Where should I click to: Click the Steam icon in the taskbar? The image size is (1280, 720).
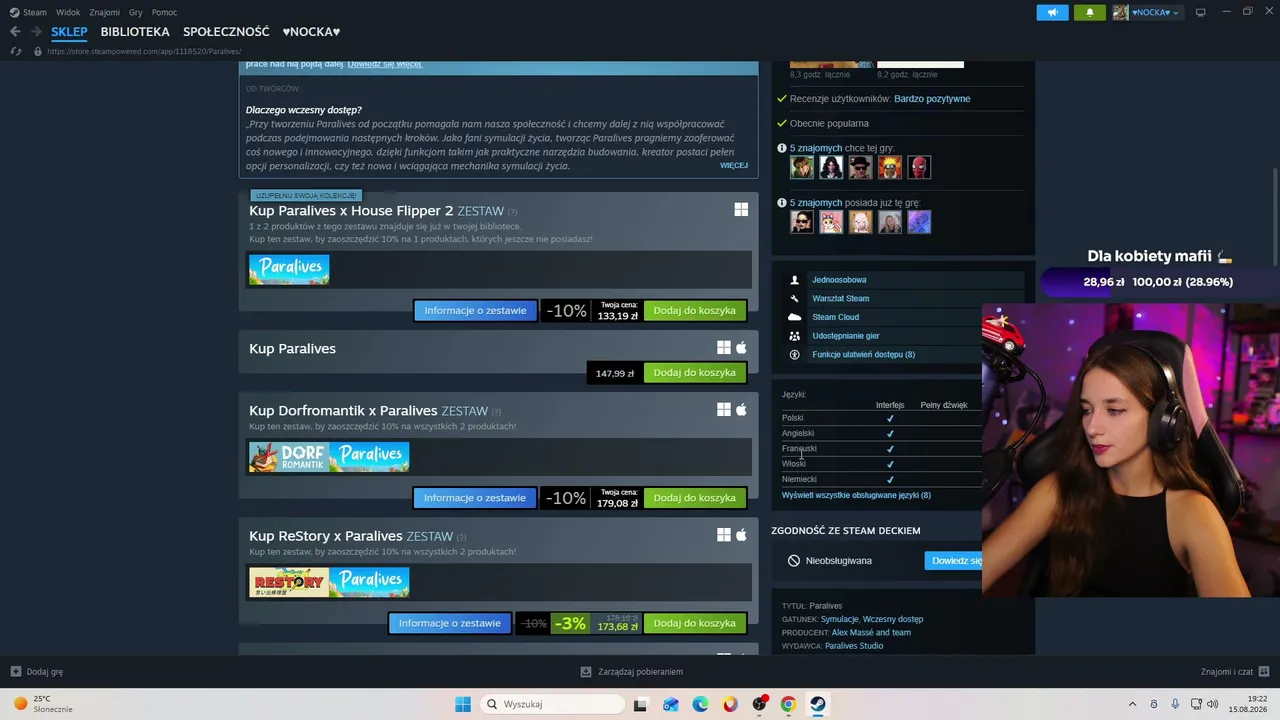[818, 704]
